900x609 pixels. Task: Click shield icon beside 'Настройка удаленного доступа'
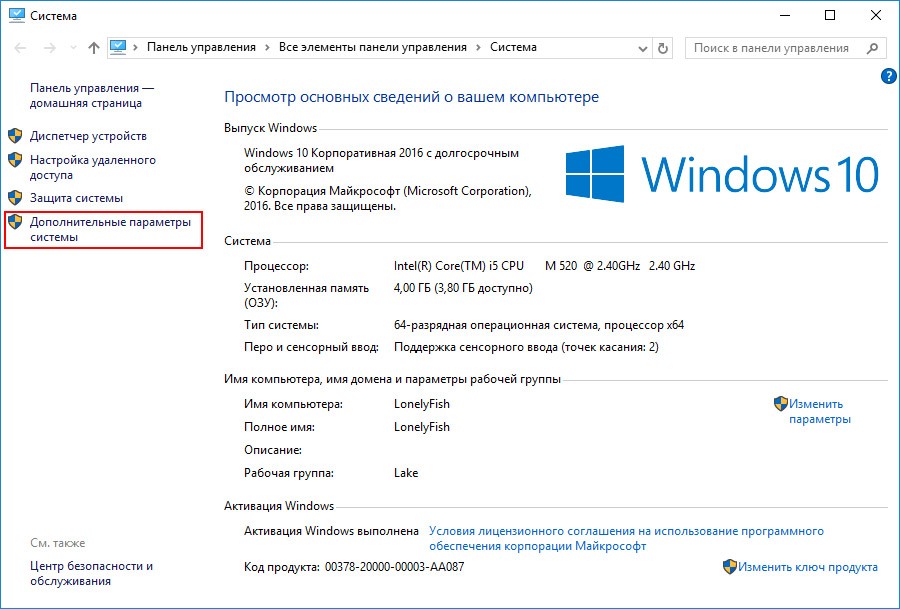point(15,160)
